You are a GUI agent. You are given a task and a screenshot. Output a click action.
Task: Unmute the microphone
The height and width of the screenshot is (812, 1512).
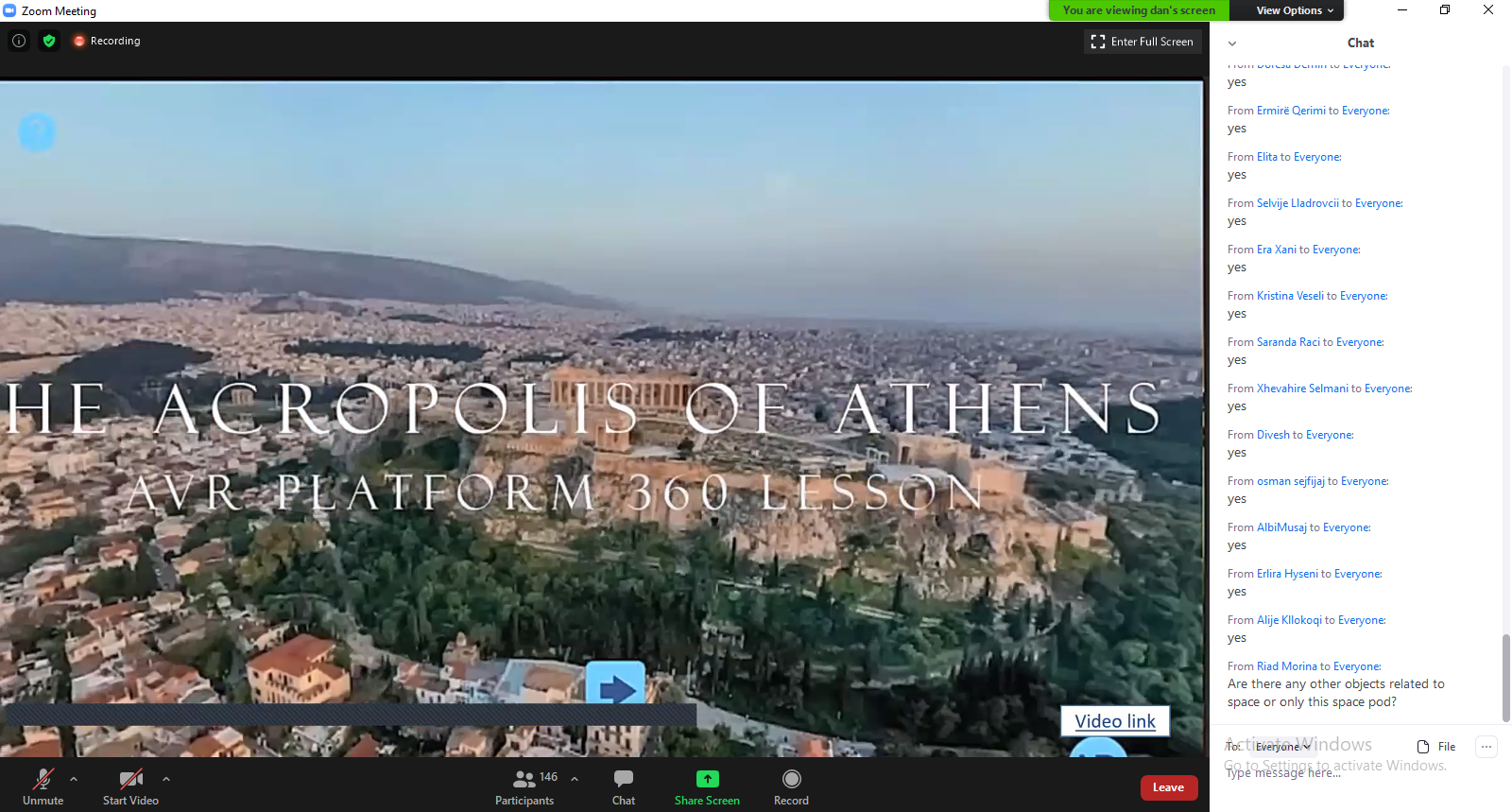43,786
